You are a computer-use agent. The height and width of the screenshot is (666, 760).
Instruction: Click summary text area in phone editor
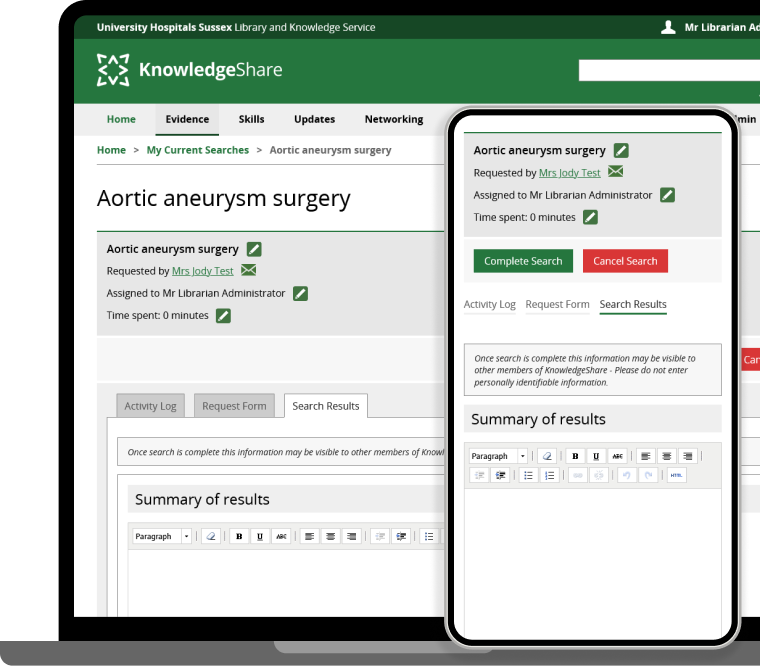point(593,562)
